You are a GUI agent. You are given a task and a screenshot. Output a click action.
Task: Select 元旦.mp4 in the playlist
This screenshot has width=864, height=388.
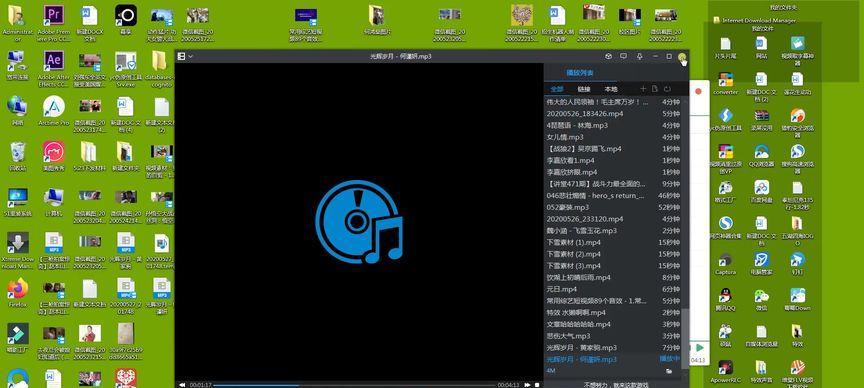pyautogui.click(x=613, y=289)
